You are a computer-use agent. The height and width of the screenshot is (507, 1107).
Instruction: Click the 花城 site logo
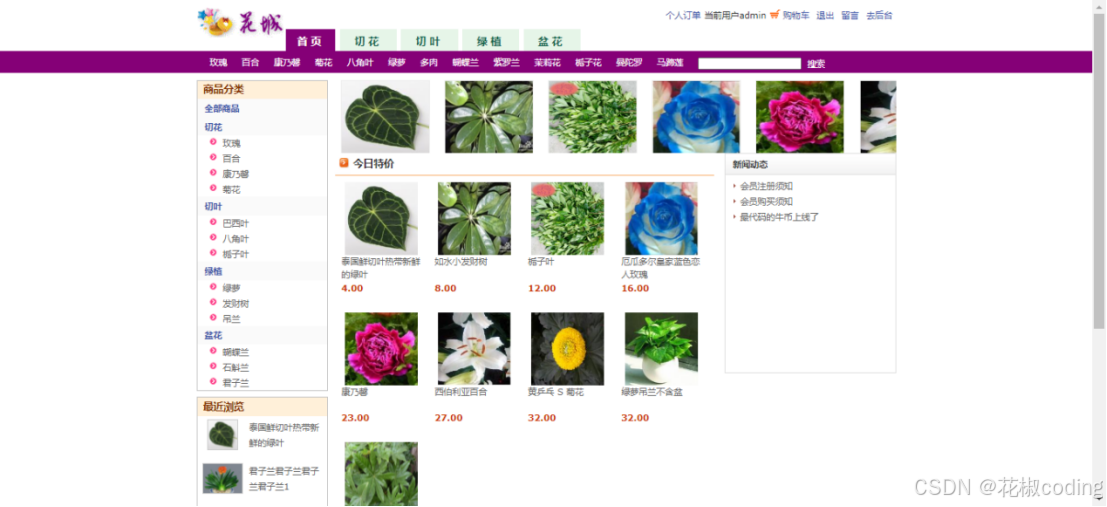[x=240, y=23]
